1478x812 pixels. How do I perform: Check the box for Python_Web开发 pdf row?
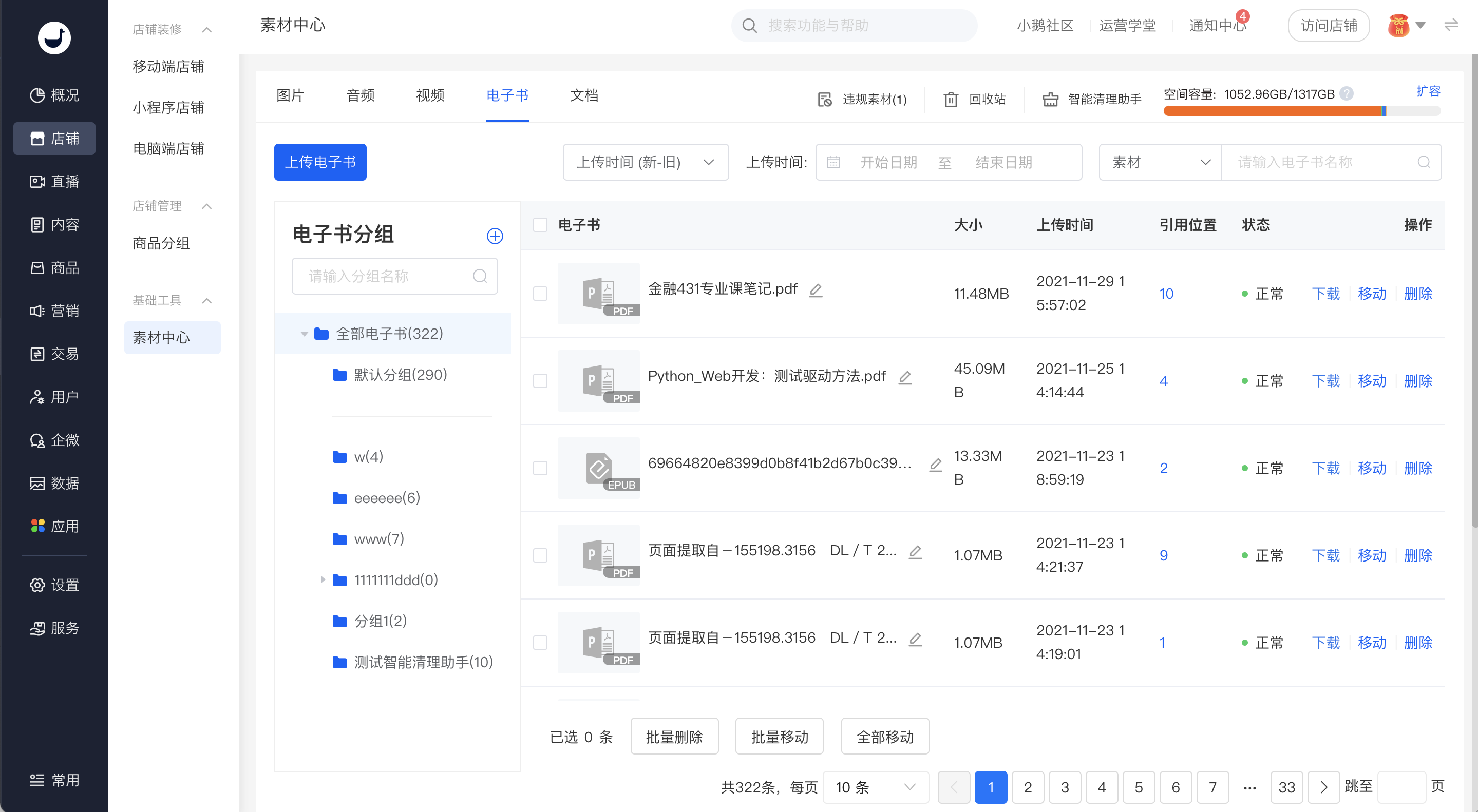[x=540, y=381]
